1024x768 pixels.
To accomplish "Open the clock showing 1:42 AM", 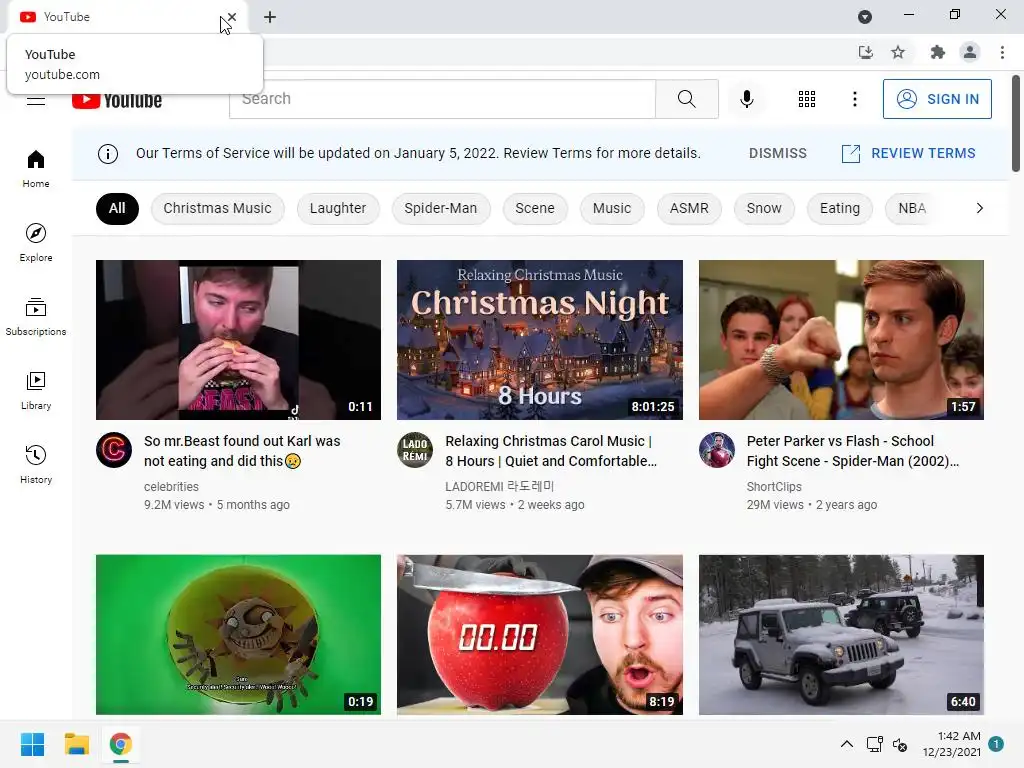I will (x=952, y=744).
